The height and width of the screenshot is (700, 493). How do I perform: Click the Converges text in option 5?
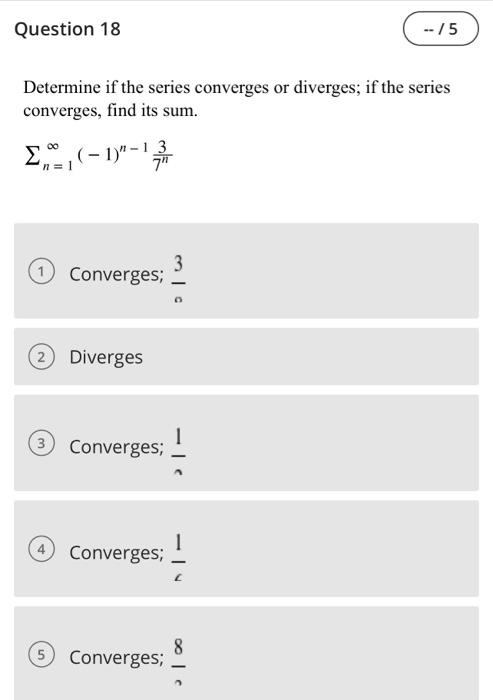coord(117,658)
